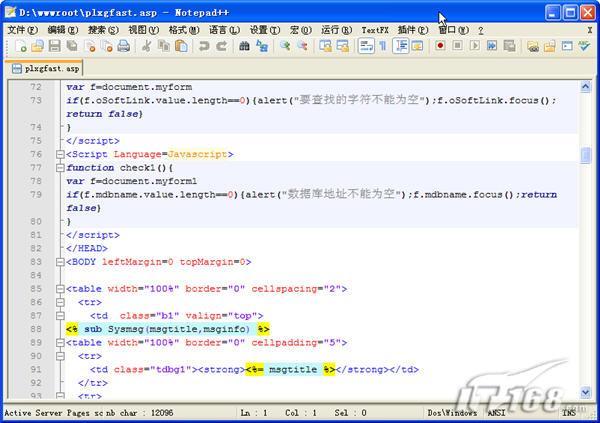Click the Replace toolbar icon
This screenshot has width=600, height=423.
(x=262, y=46)
